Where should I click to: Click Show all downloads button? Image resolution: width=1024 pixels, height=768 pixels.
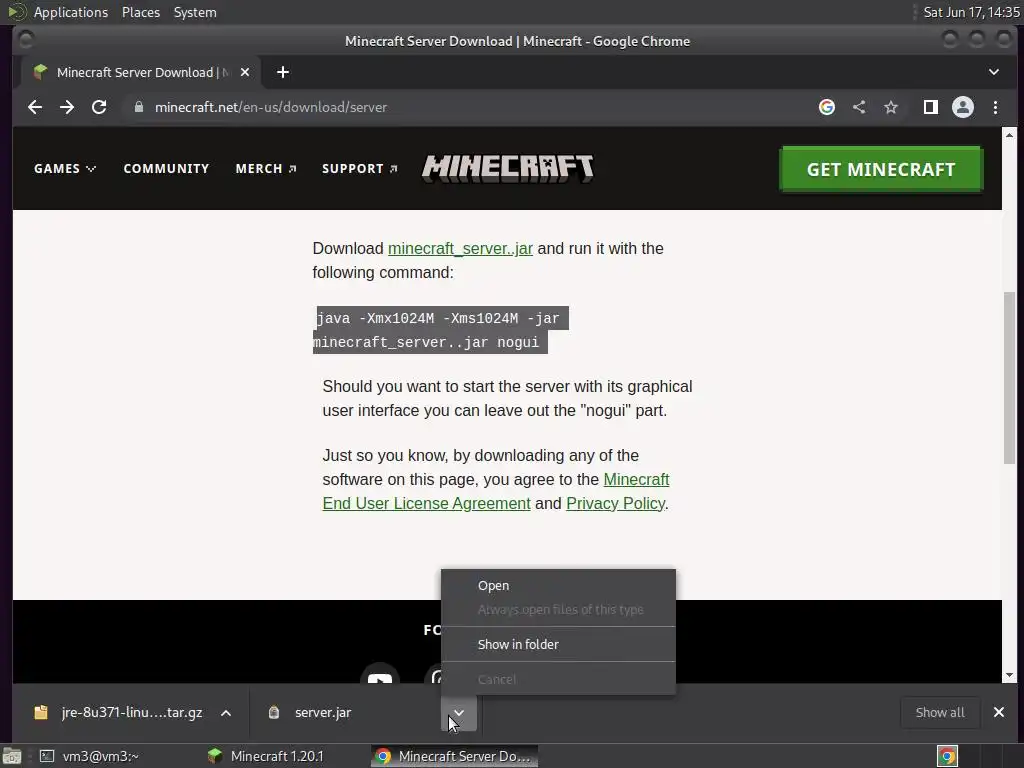coord(940,712)
